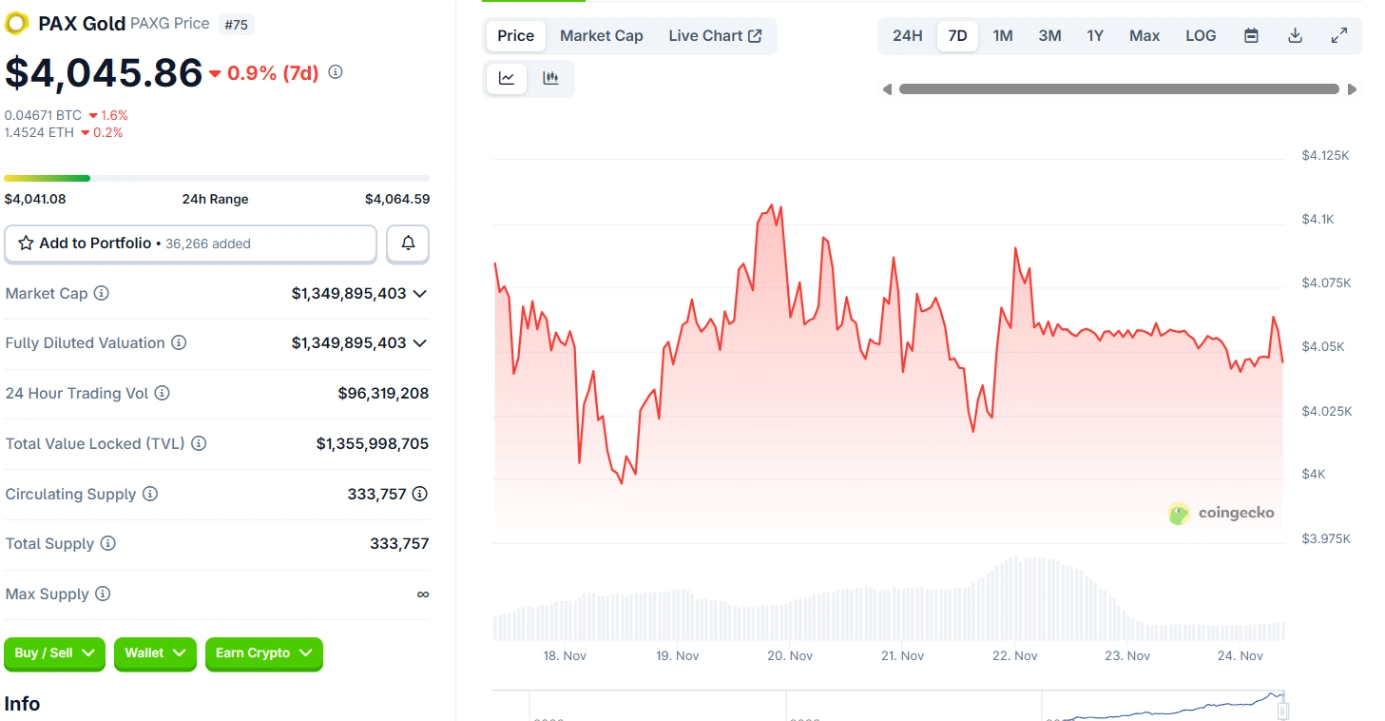Switch chart range to 1M
The height and width of the screenshot is (721, 1385).
(x=1002, y=36)
